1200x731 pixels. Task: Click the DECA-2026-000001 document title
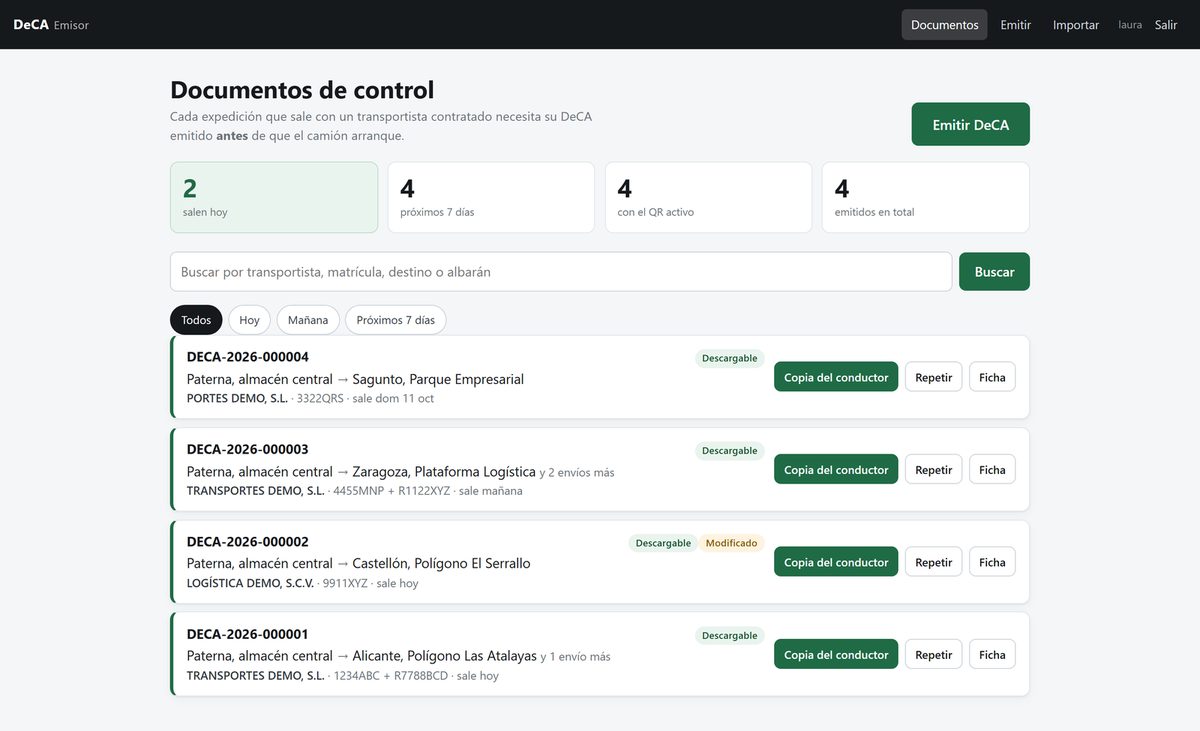248,634
